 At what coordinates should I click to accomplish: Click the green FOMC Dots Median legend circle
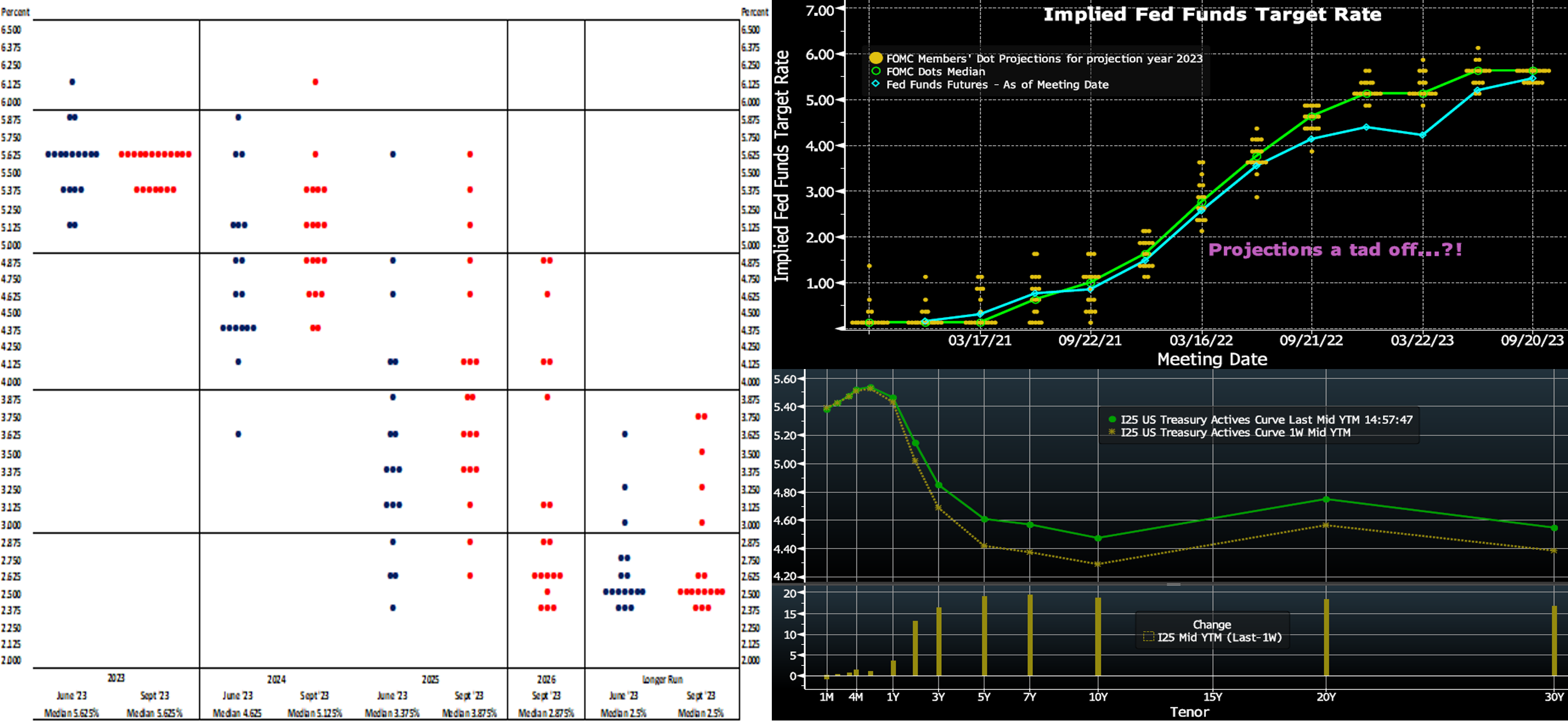coord(875,71)
